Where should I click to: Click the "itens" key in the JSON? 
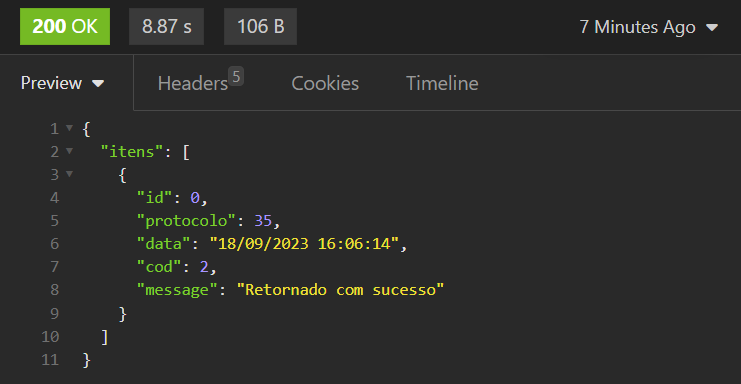[132, 152]
